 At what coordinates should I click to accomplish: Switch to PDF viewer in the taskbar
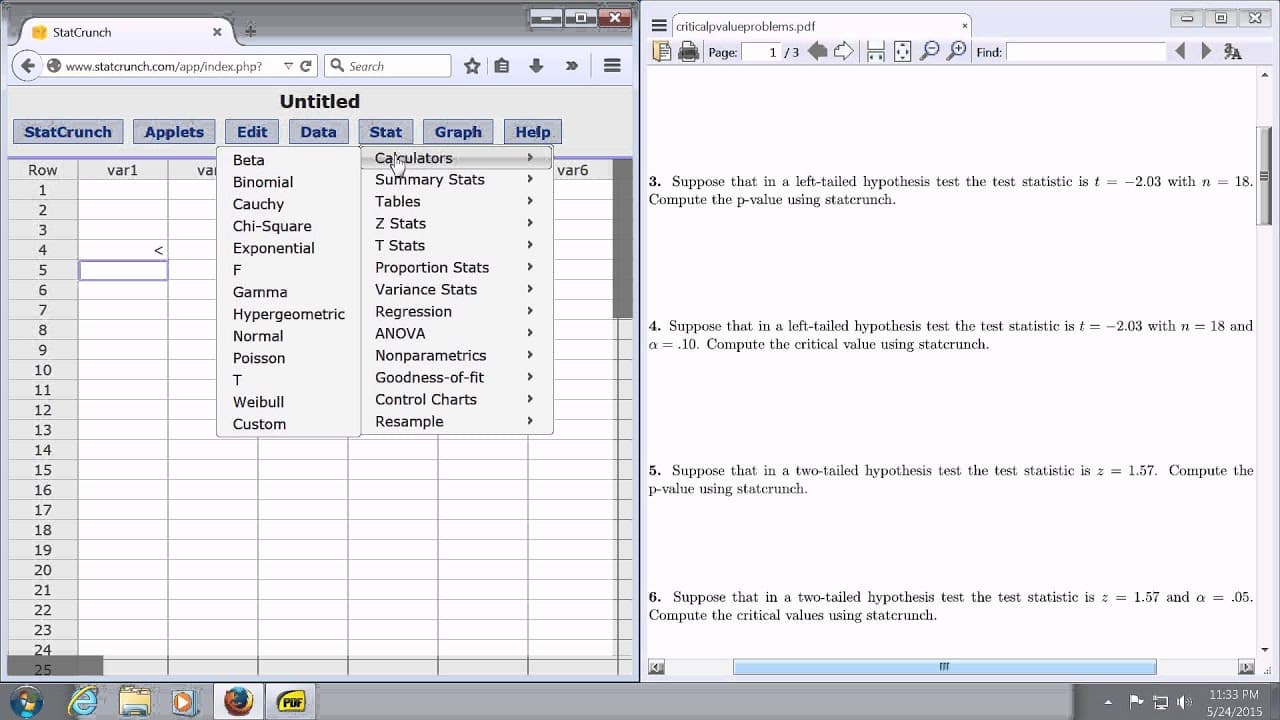[x=291, y=701]
